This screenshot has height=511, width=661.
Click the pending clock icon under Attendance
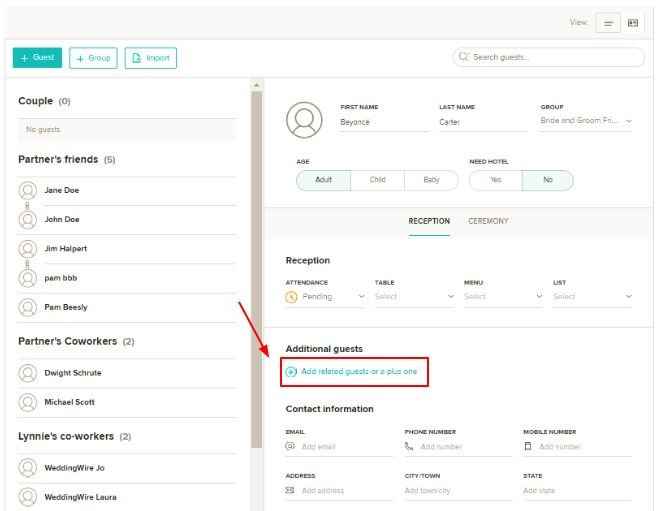click(291, 297)
